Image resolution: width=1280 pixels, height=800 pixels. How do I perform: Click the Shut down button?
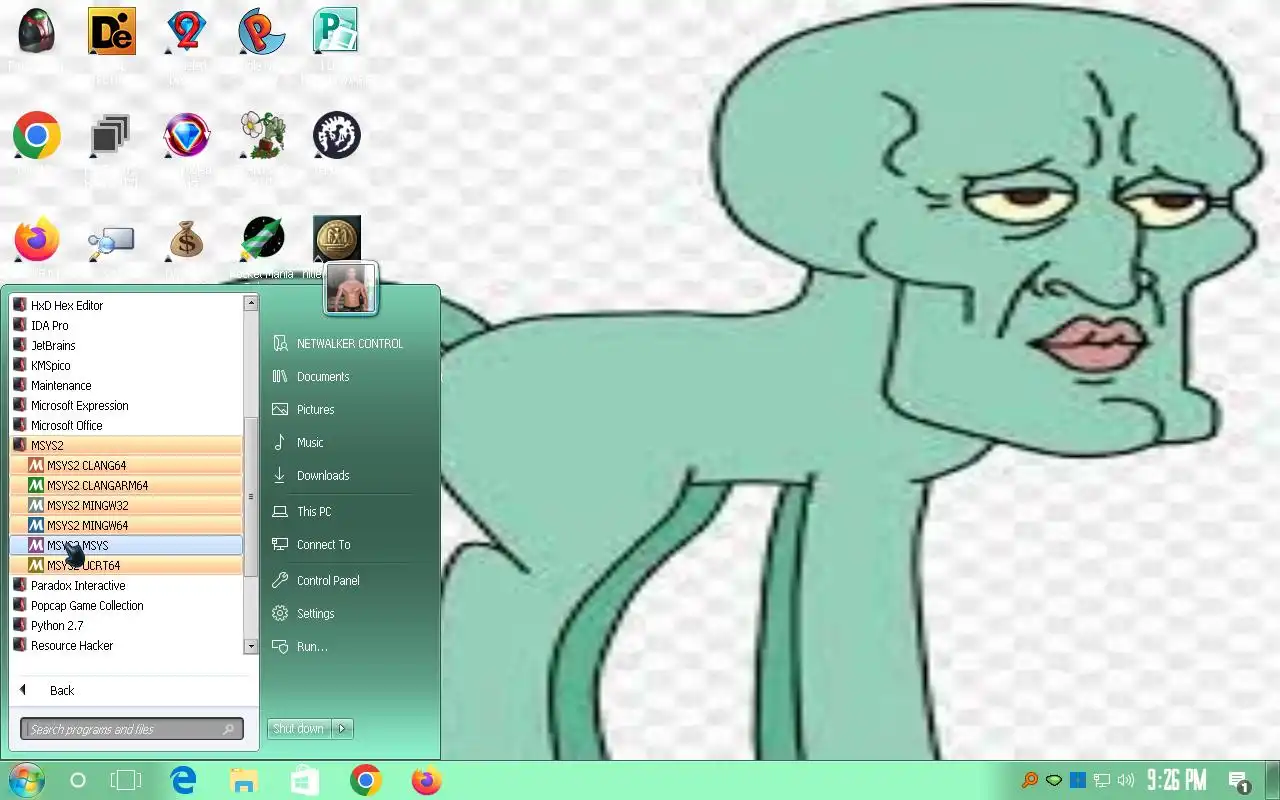[299, 728]
